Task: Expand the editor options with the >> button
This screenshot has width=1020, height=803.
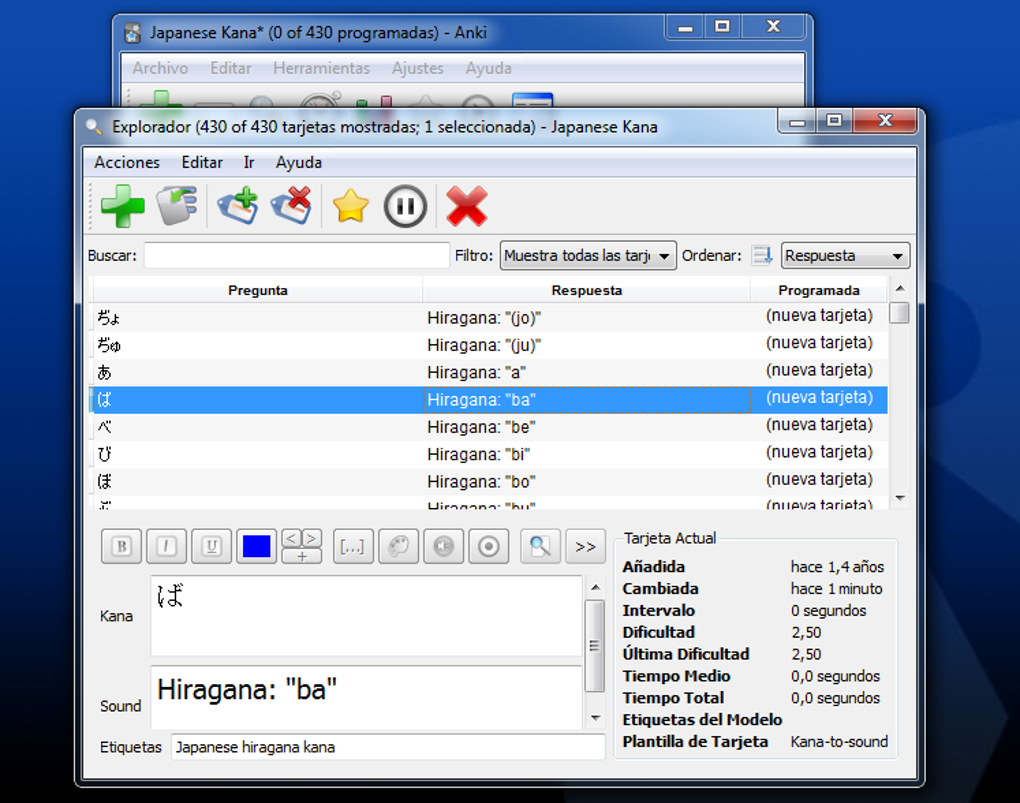Action: [585, 546]
